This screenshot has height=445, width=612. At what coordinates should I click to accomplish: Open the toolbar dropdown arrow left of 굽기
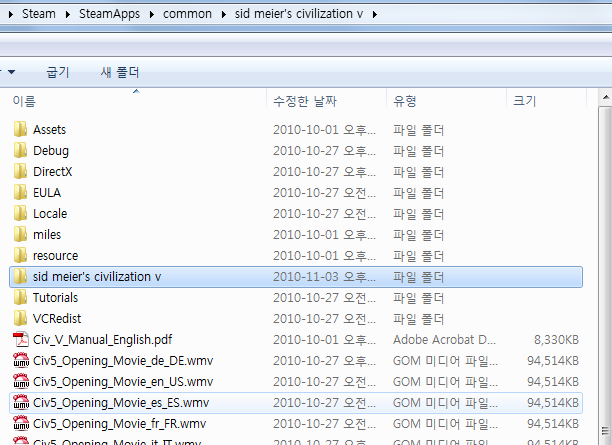point(11,72)
